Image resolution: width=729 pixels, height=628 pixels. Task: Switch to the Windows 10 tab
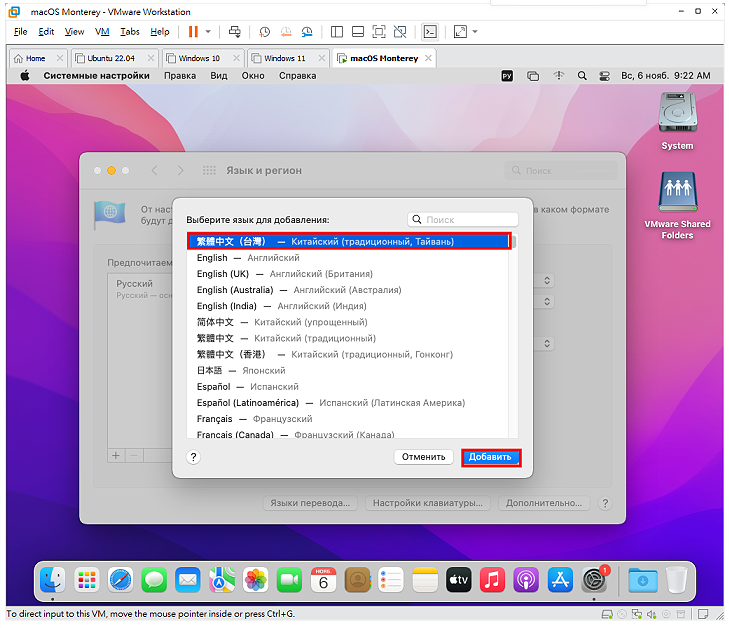[x=199, y=58]
